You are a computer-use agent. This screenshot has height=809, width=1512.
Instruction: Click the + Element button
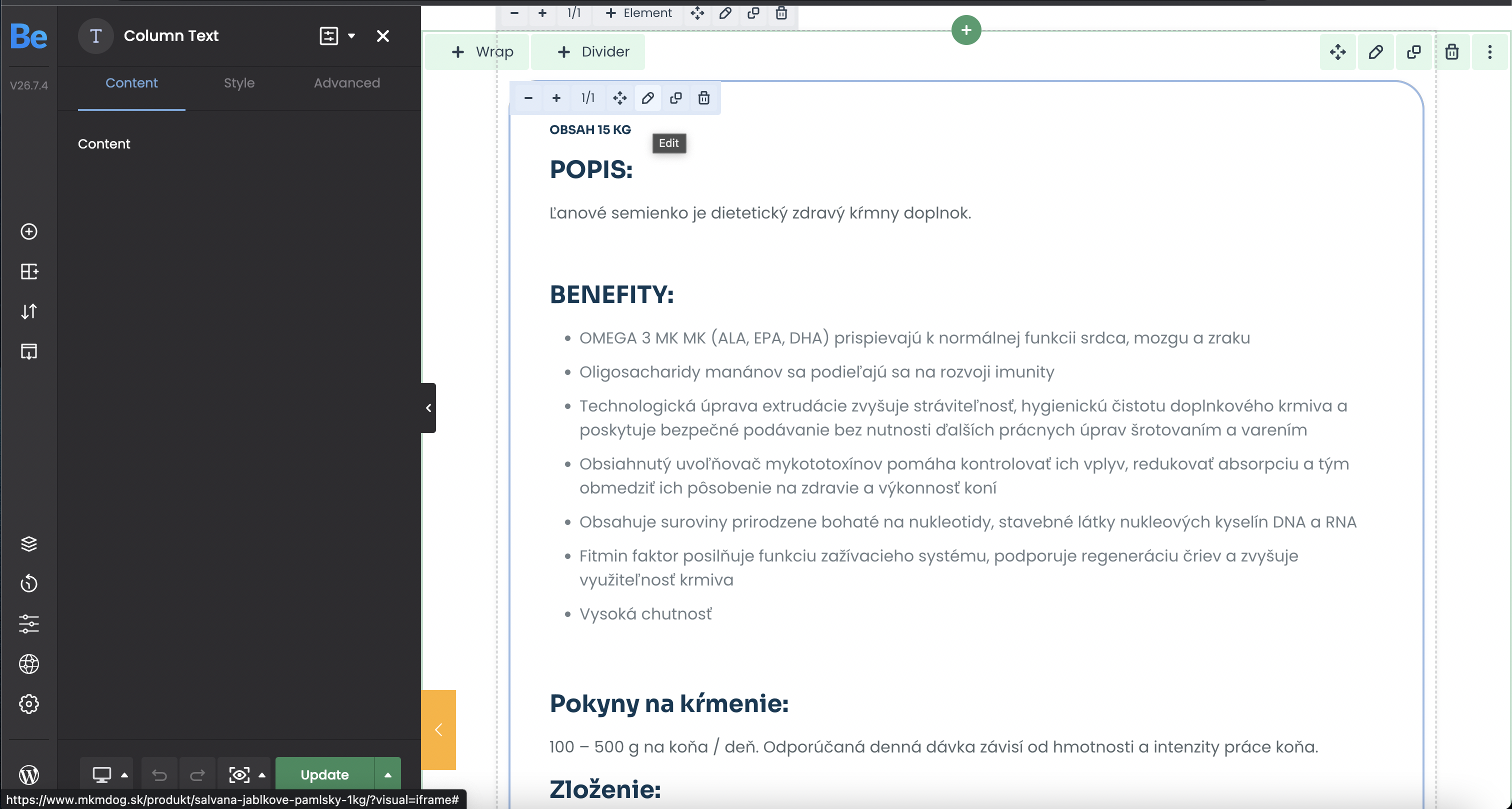[x=638, y=13]
